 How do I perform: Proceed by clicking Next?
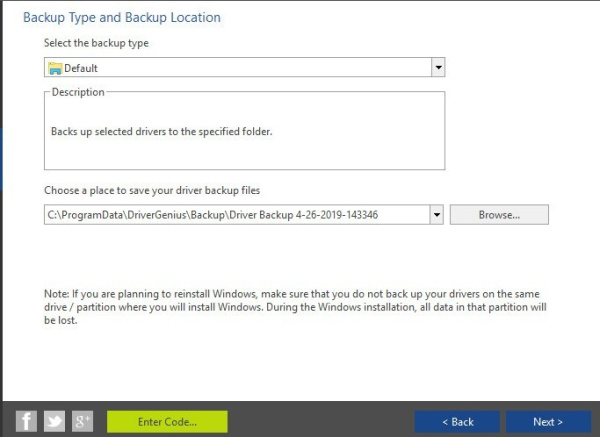[x=547, y=421]
